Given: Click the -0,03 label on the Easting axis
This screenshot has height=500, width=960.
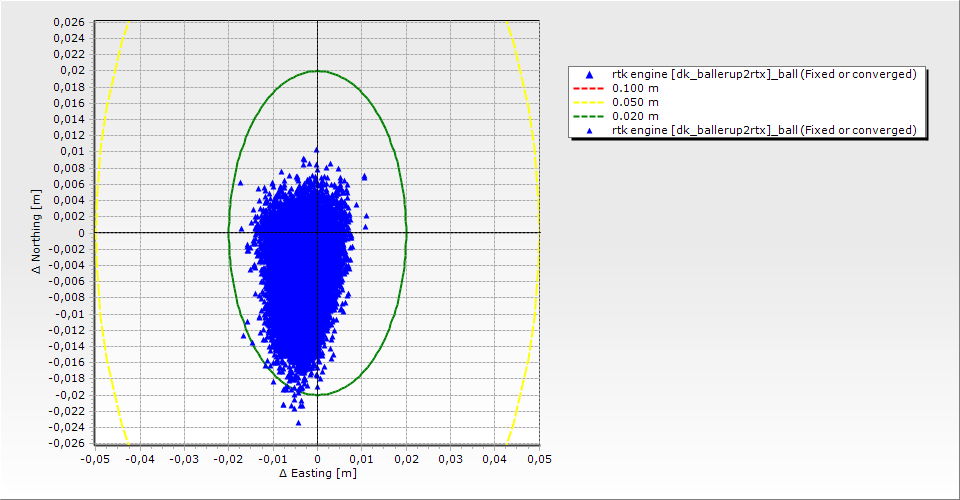Looking at the screenshot, I should (184, 459).
